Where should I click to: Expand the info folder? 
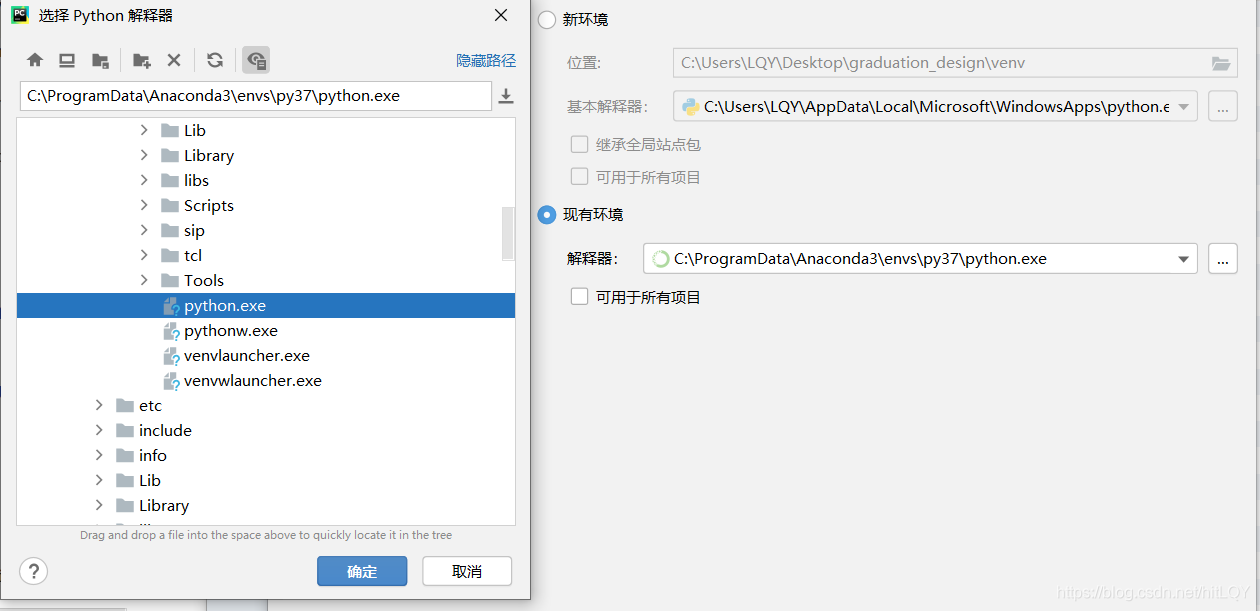pyautogui.click(x=99, y=455)
